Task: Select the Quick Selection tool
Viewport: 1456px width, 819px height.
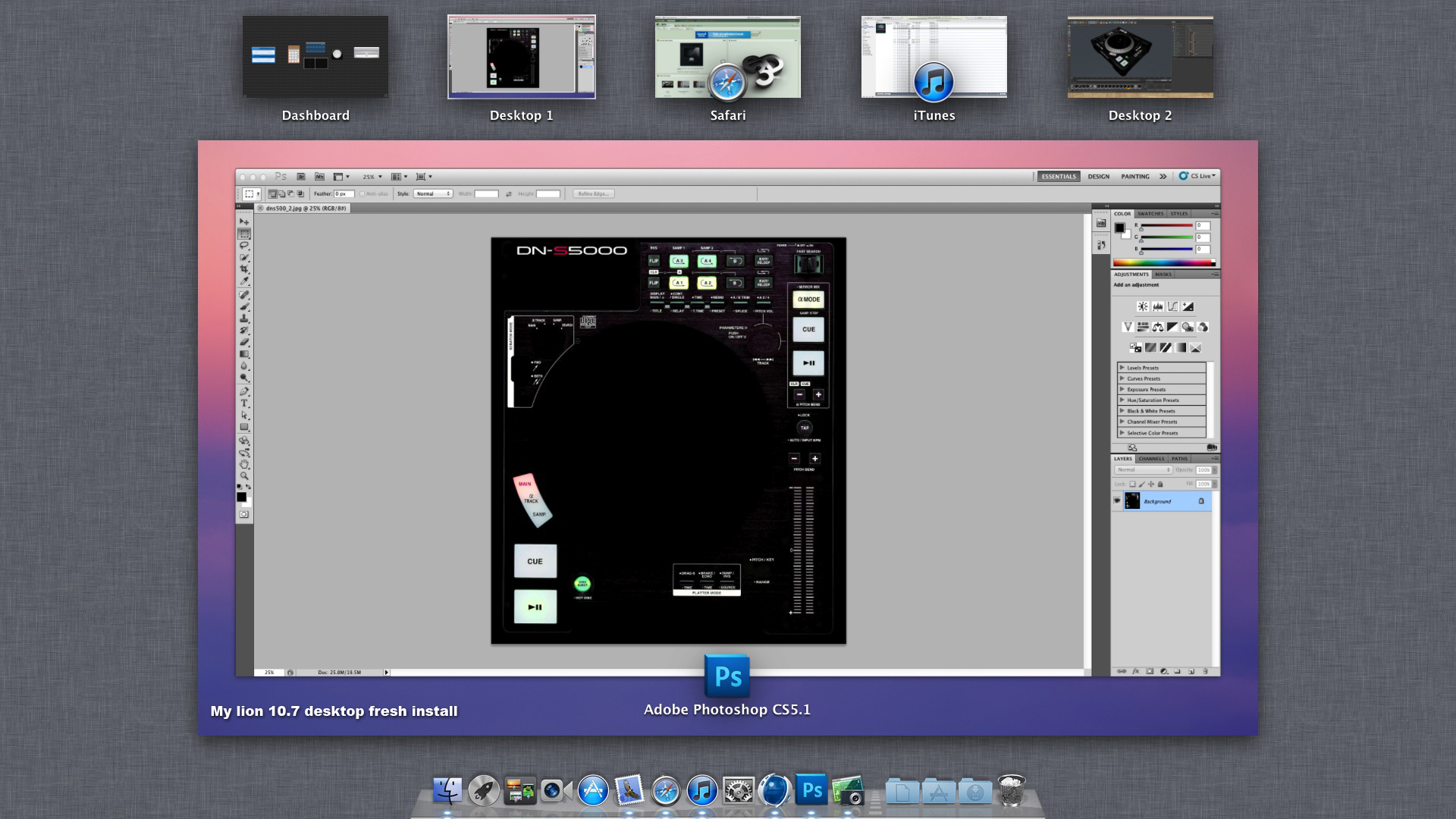Action: click(x=244, y=259)
